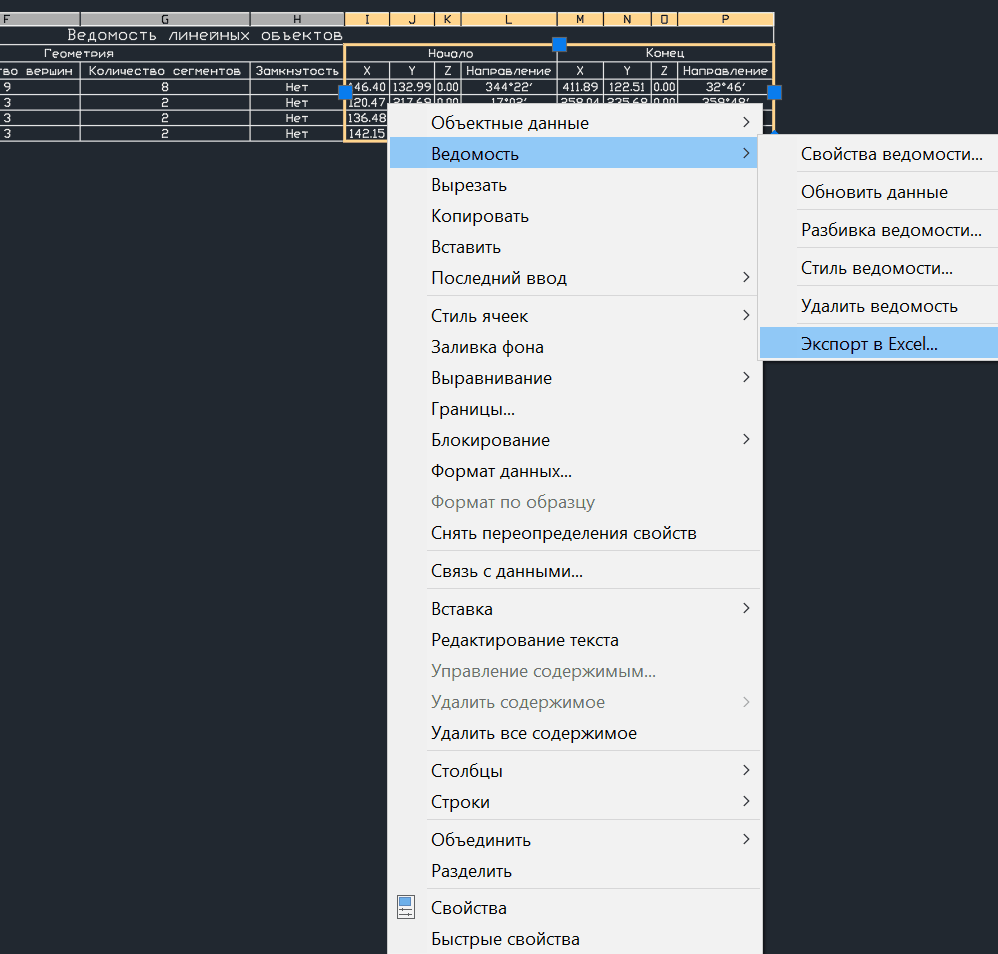Screen dimensions: 998x954
Task: Select Вырезать from context menu
Action: click(x=469, y=185)
